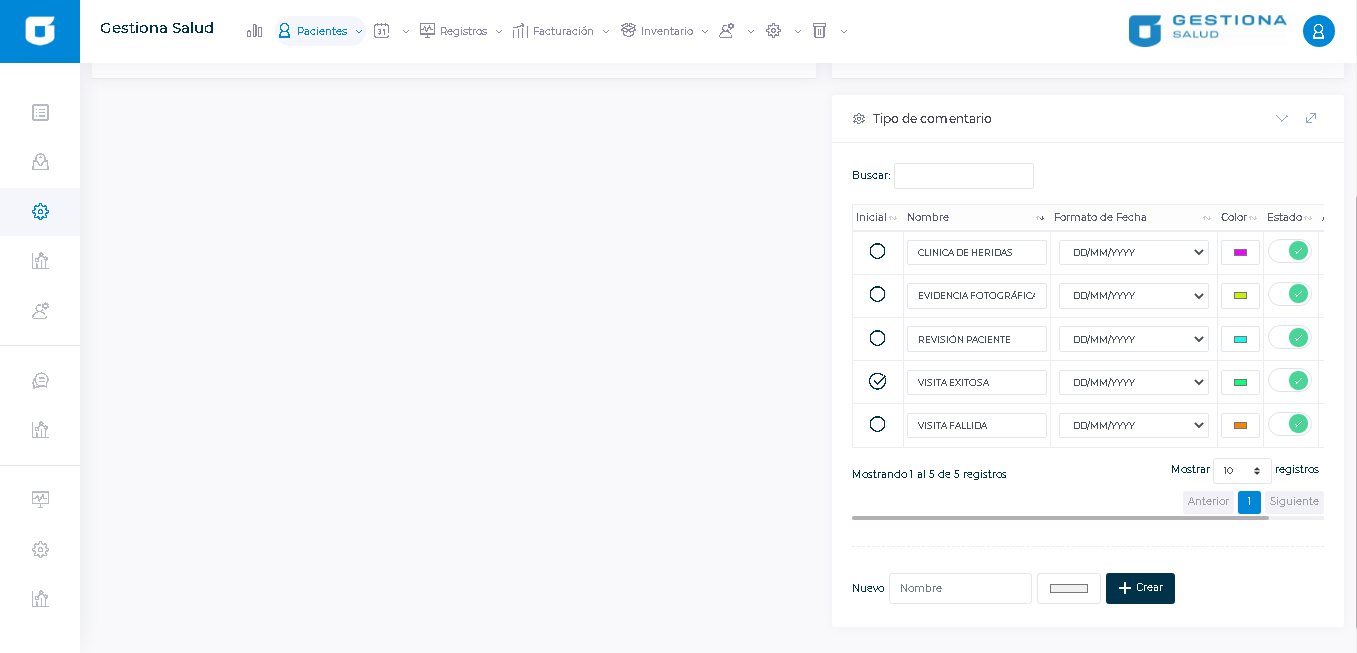Go to the Siguiente page
Screen dimensions: 1357x653
(1294, 502)
